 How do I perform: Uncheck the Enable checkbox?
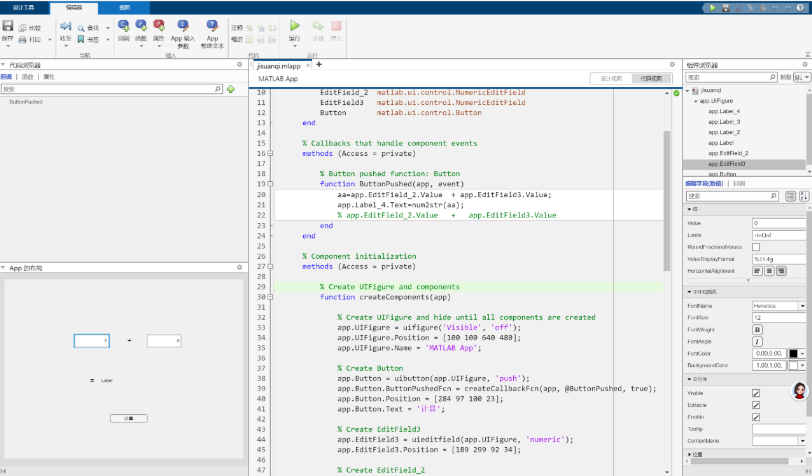point(756,417)
